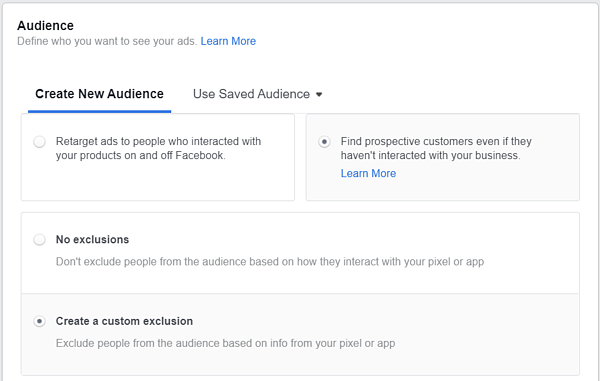Expand the Use Saved Audience dropdown arrow
This screenshot has width=600, height=381.
pyautogui.click(x=319, y=94)
